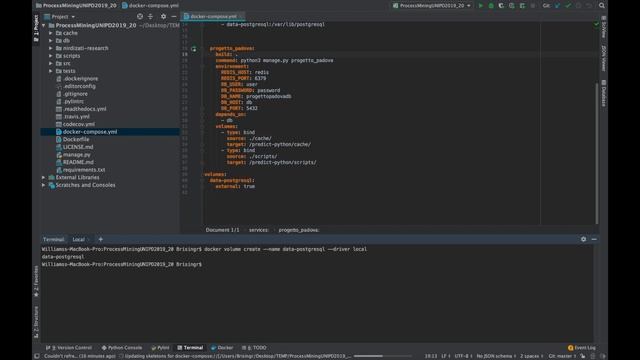Open the Pylint tool window
640x360 pixels.
point(160,348)
